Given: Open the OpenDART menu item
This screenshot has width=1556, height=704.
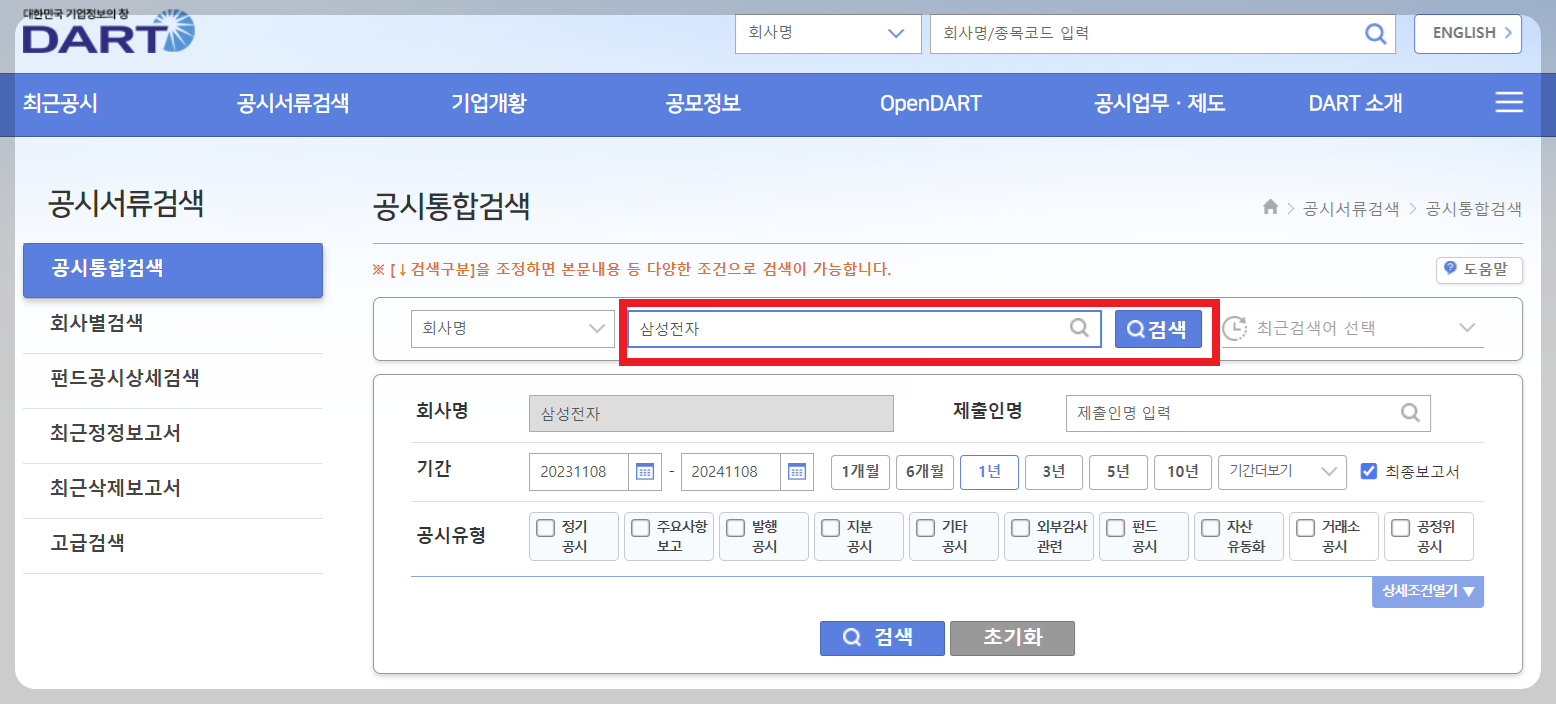Looking at the screenshot, I should [x=930, y=102].
